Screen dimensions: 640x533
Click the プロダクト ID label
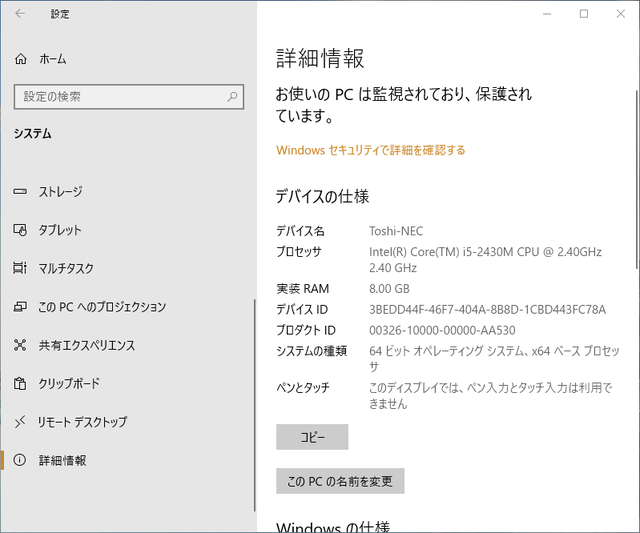tap(306, 330)
